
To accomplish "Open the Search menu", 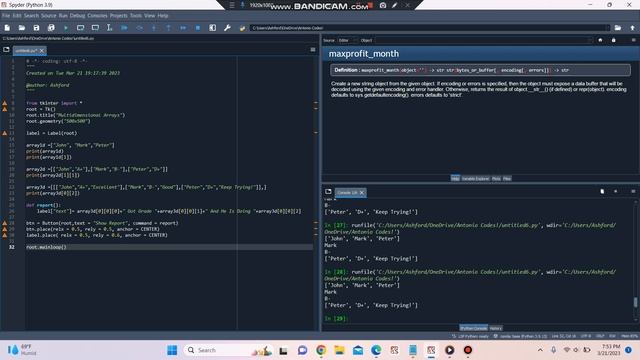I will coord(31,16).
